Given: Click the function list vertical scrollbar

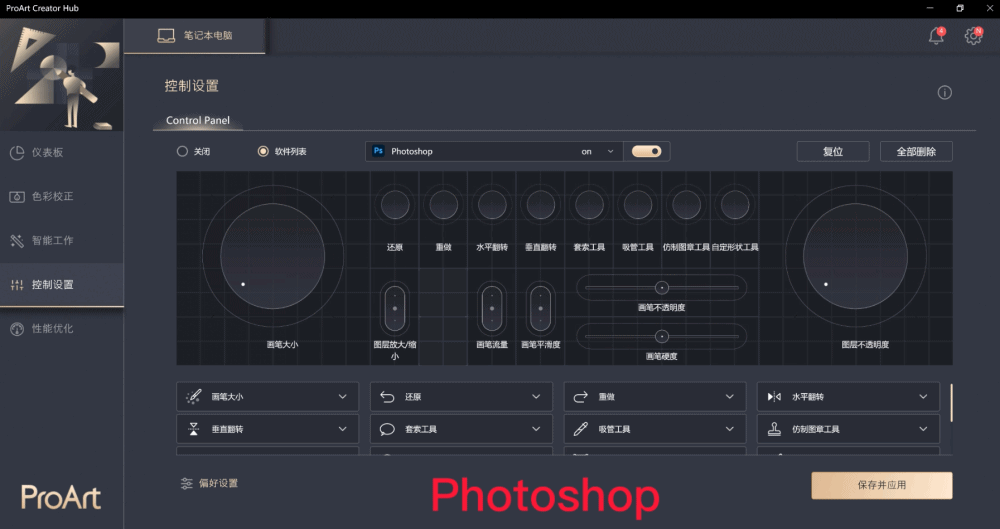Looking at the screenshot, I should (x=951, y=403).
